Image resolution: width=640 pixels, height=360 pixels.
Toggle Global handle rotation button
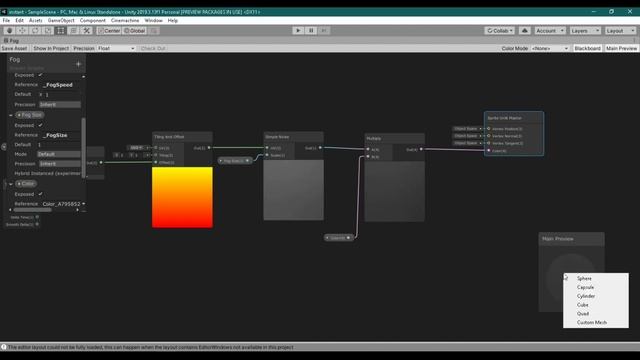tap(134, 31)
